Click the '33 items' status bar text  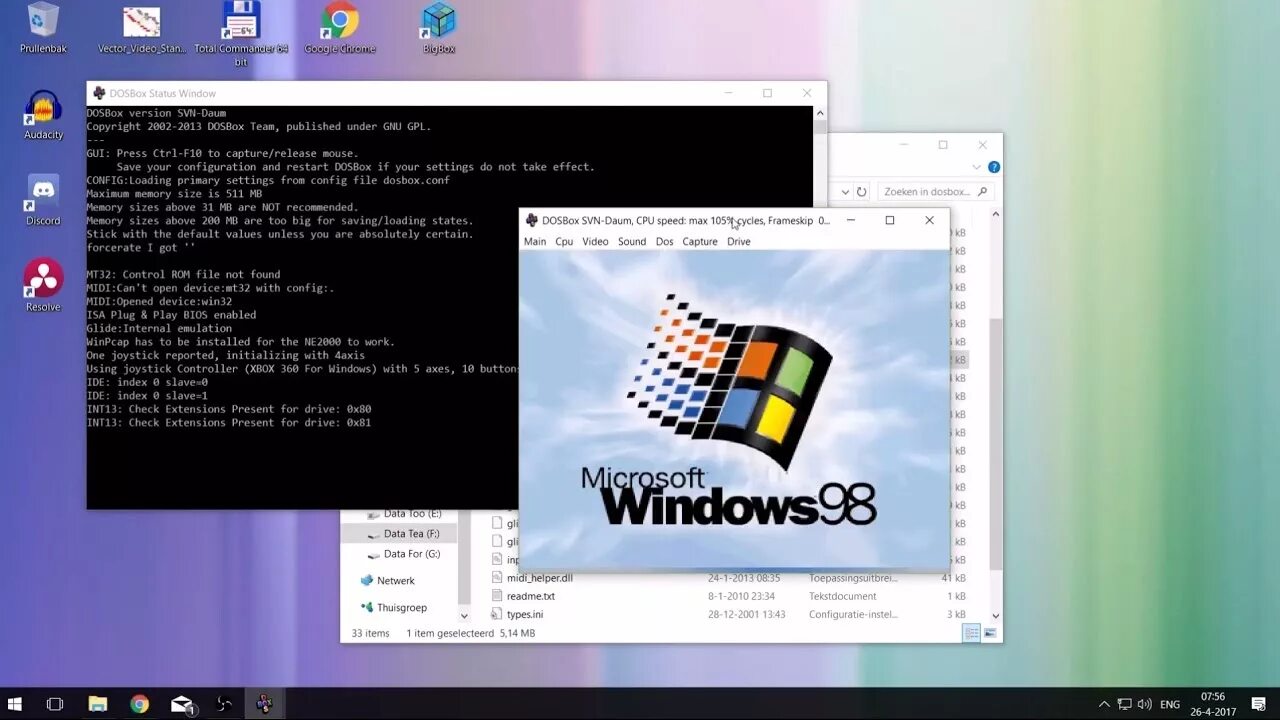(x=370, y=633)
